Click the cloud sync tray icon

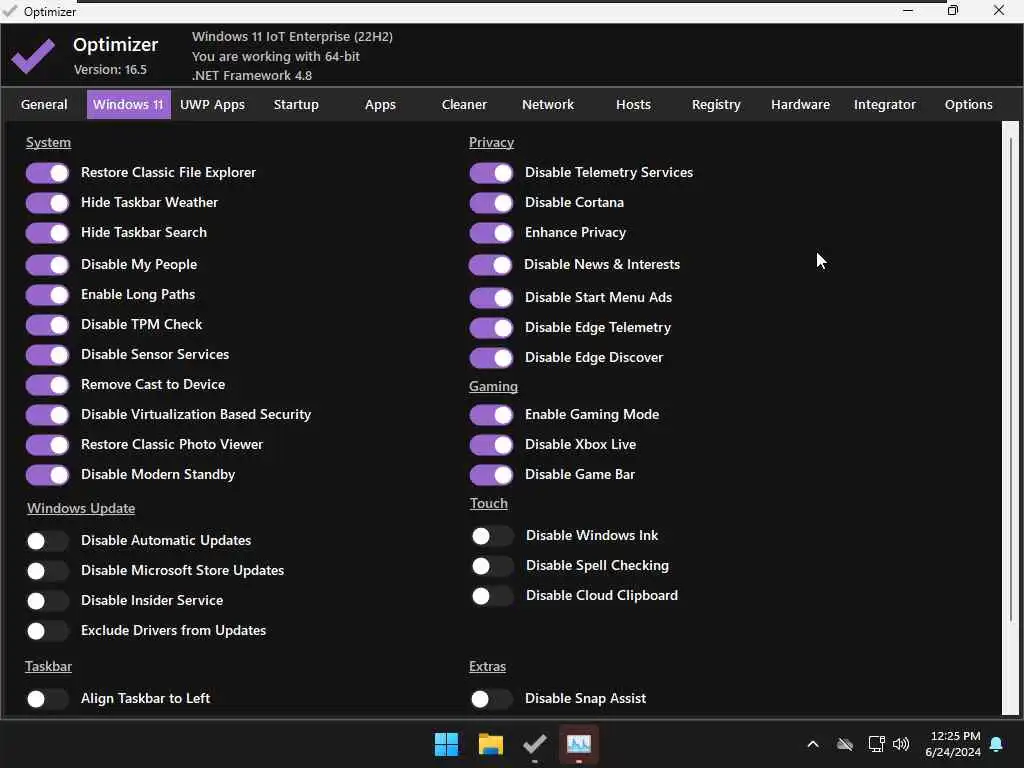pos(845,744)
